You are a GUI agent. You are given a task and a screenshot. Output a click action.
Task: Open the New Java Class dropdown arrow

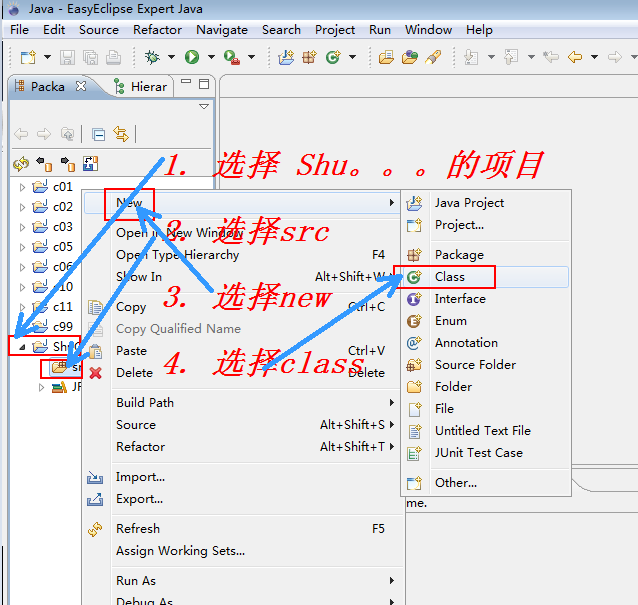click(352, 57)
